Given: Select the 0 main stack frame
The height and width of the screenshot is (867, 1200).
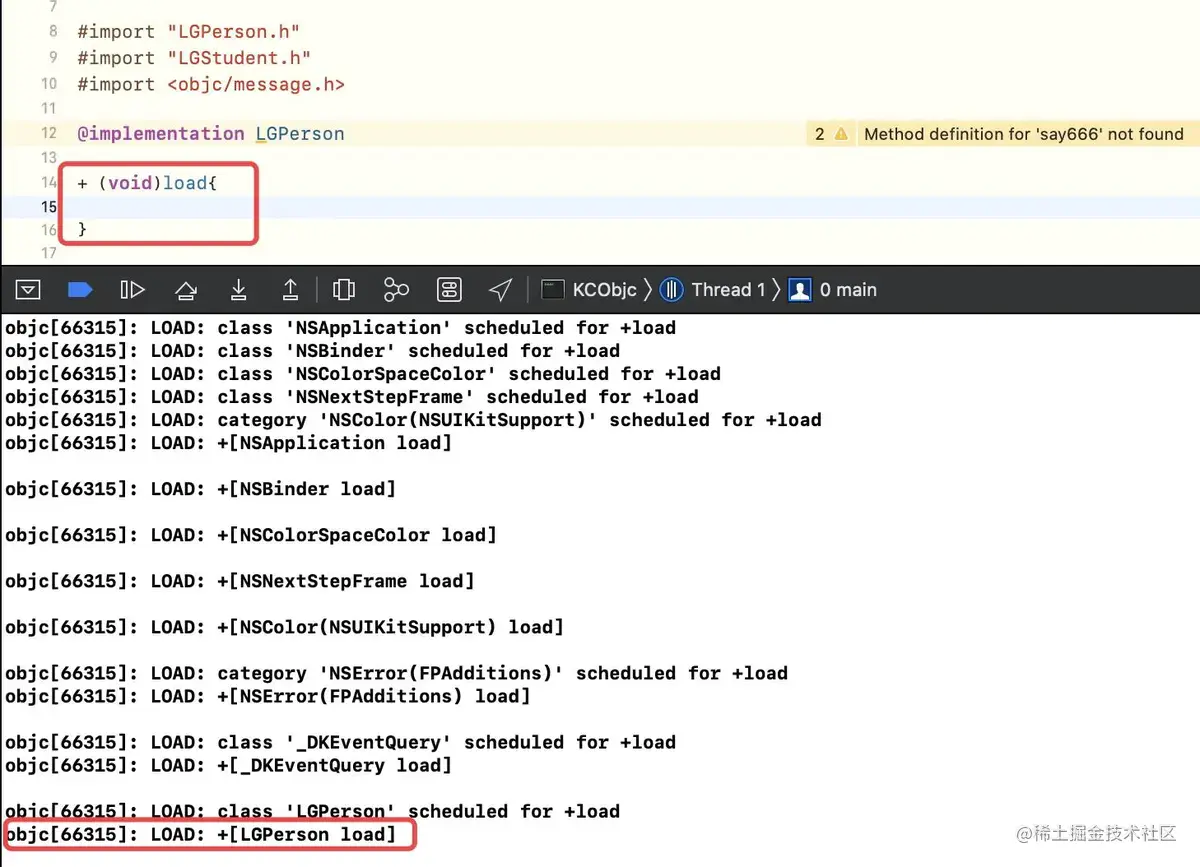Looking at the screenshot, I should click(x=833, y=290).
